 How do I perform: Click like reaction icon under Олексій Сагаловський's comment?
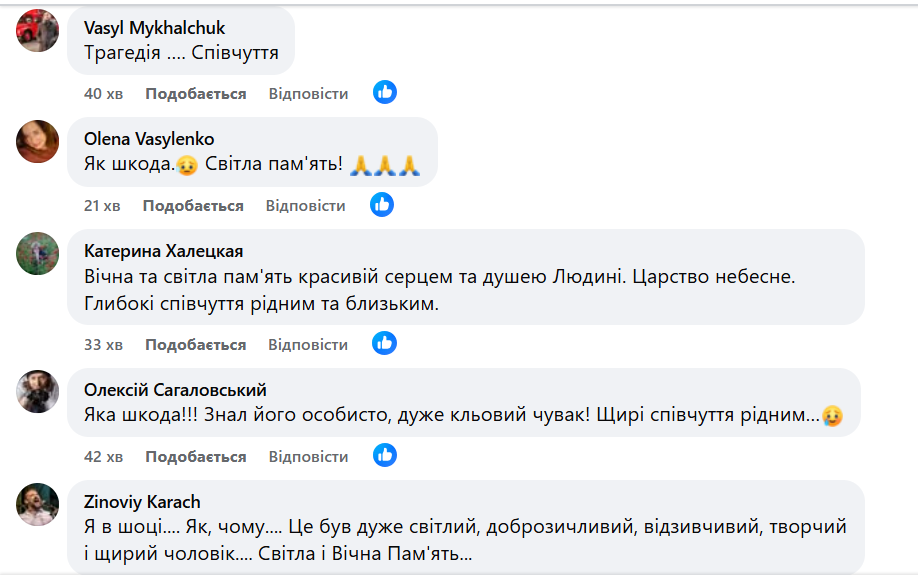pos(385,456)
